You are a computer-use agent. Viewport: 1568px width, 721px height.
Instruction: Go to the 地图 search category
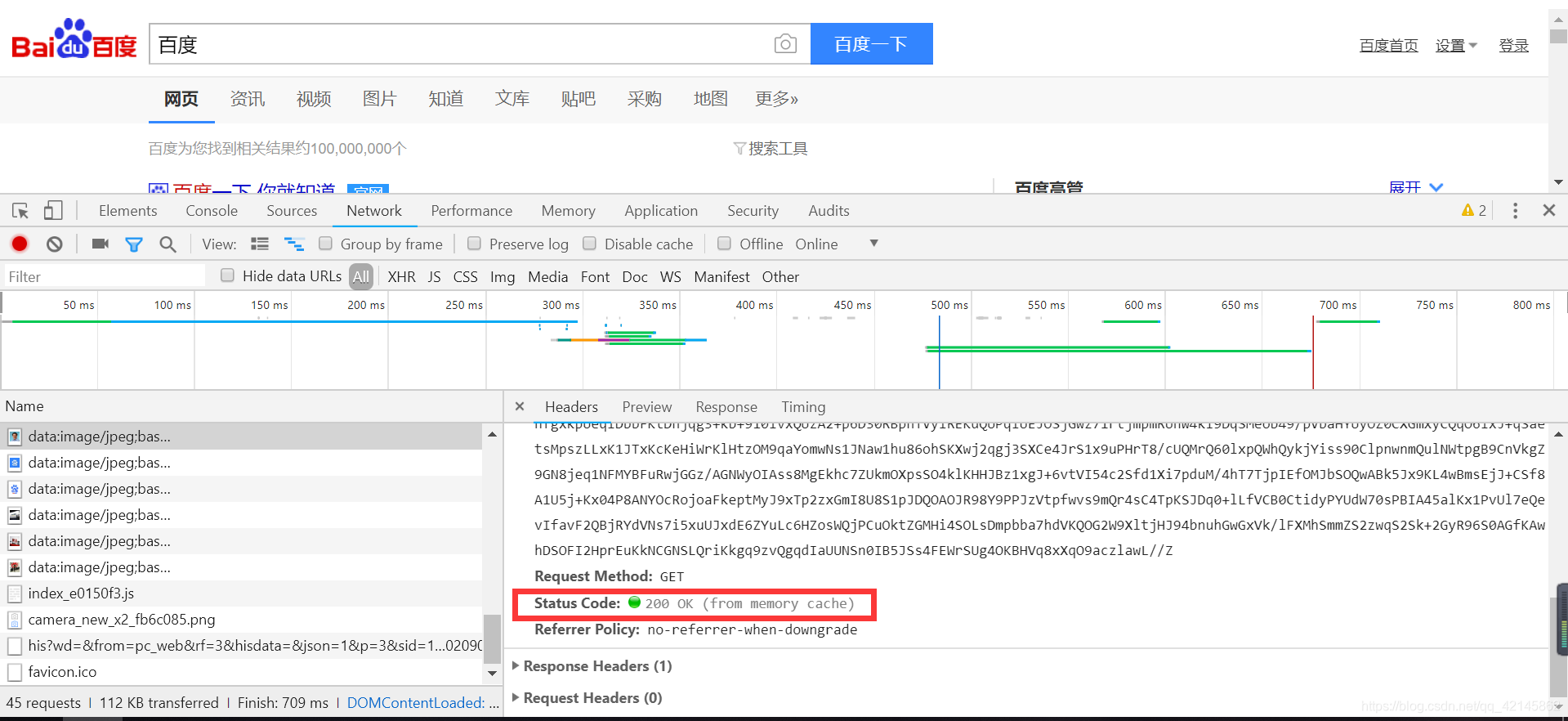[711, 99]
